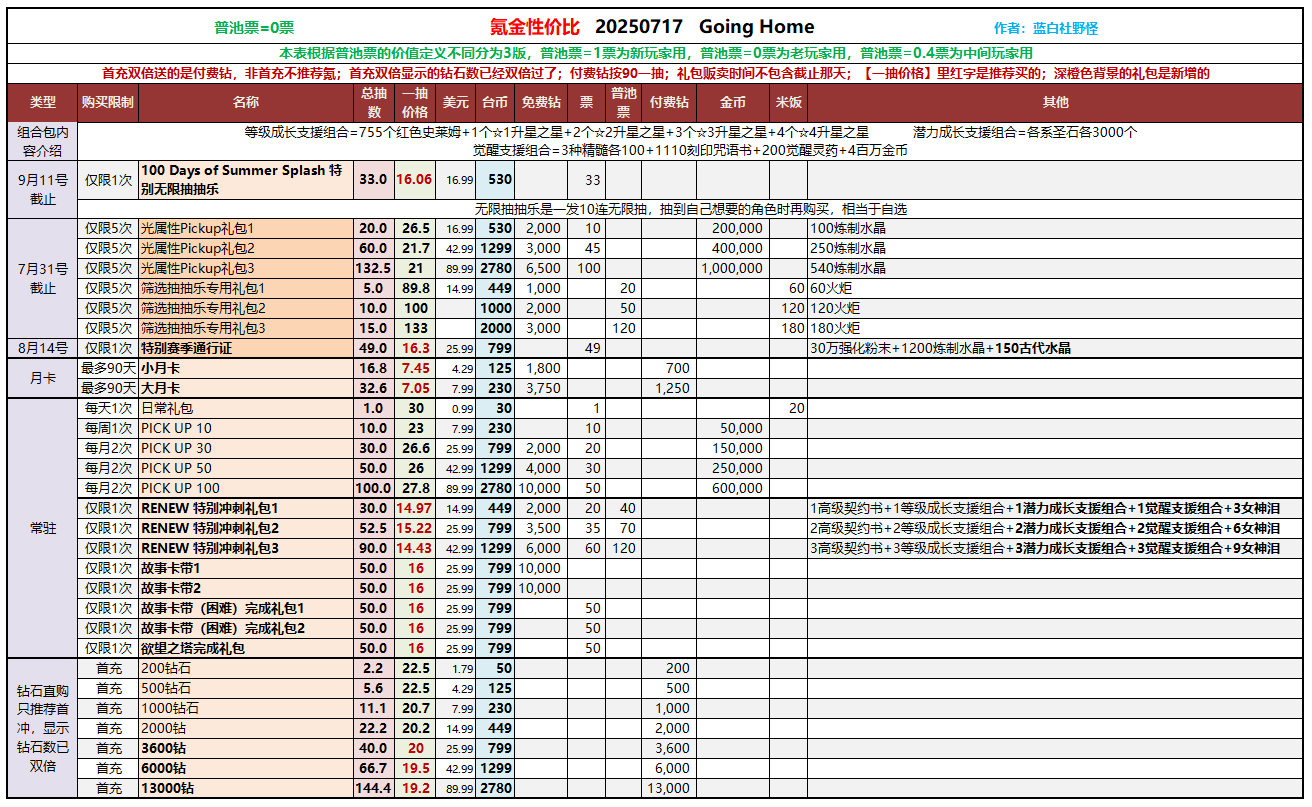Click the 9月11号截止 category cell

[x=43, y=189]
